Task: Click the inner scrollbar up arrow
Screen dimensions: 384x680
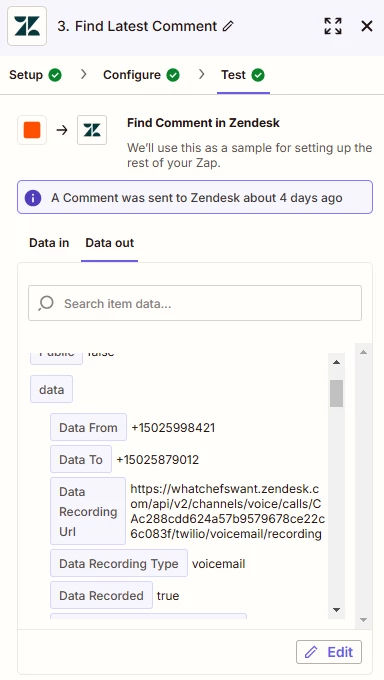Action: [x=336, y=362]
